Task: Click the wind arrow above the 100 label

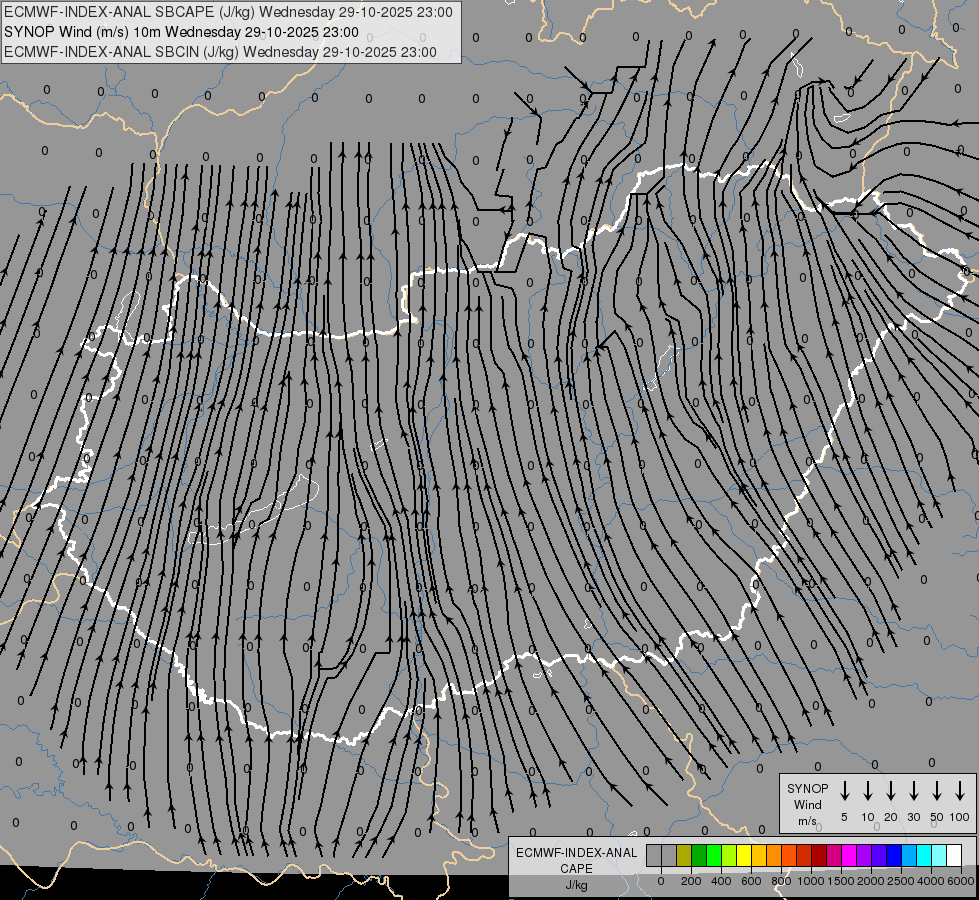Action: (x=960, y=791)
